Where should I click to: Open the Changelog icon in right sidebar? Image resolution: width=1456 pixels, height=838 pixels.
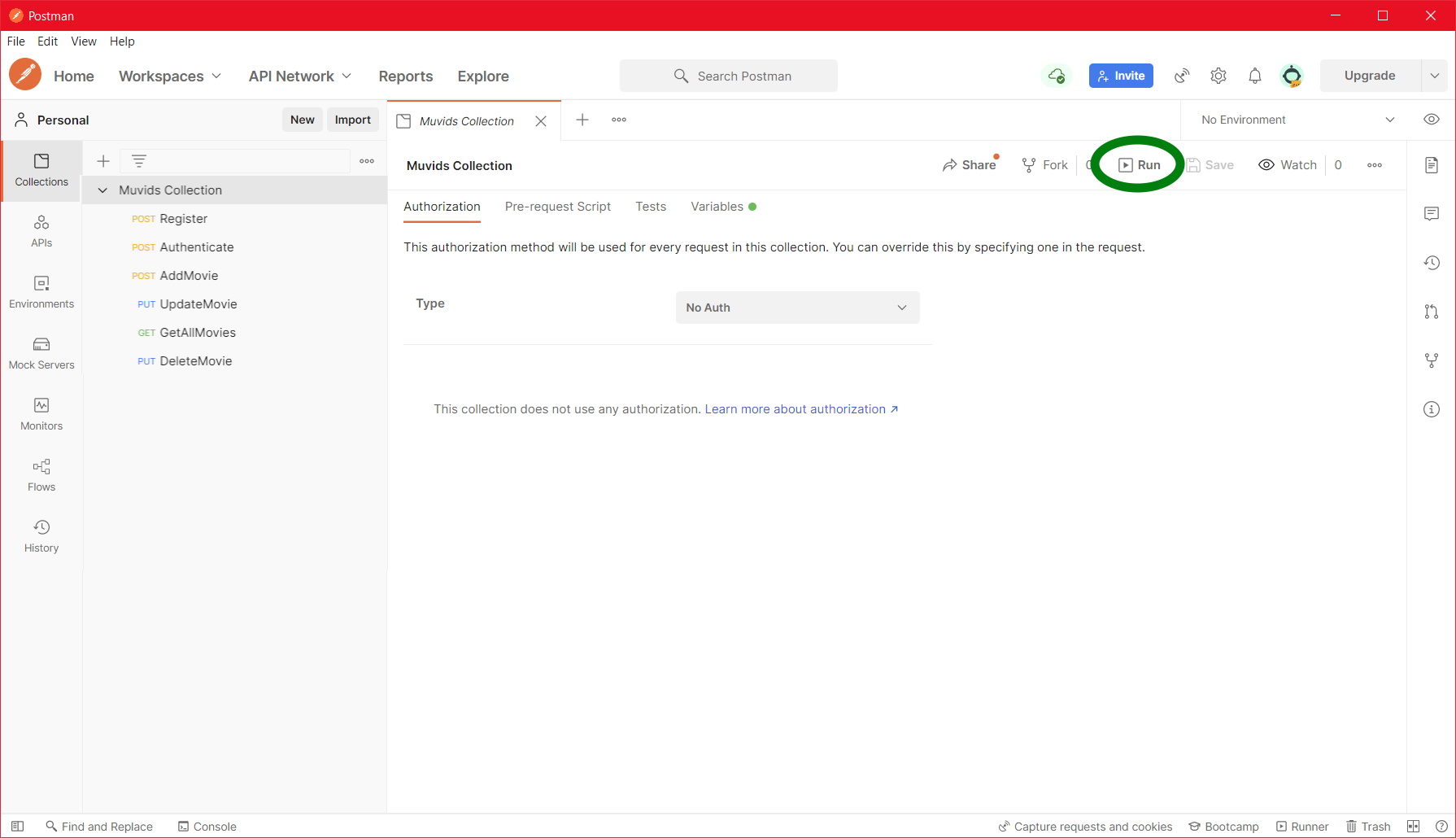1432,263
